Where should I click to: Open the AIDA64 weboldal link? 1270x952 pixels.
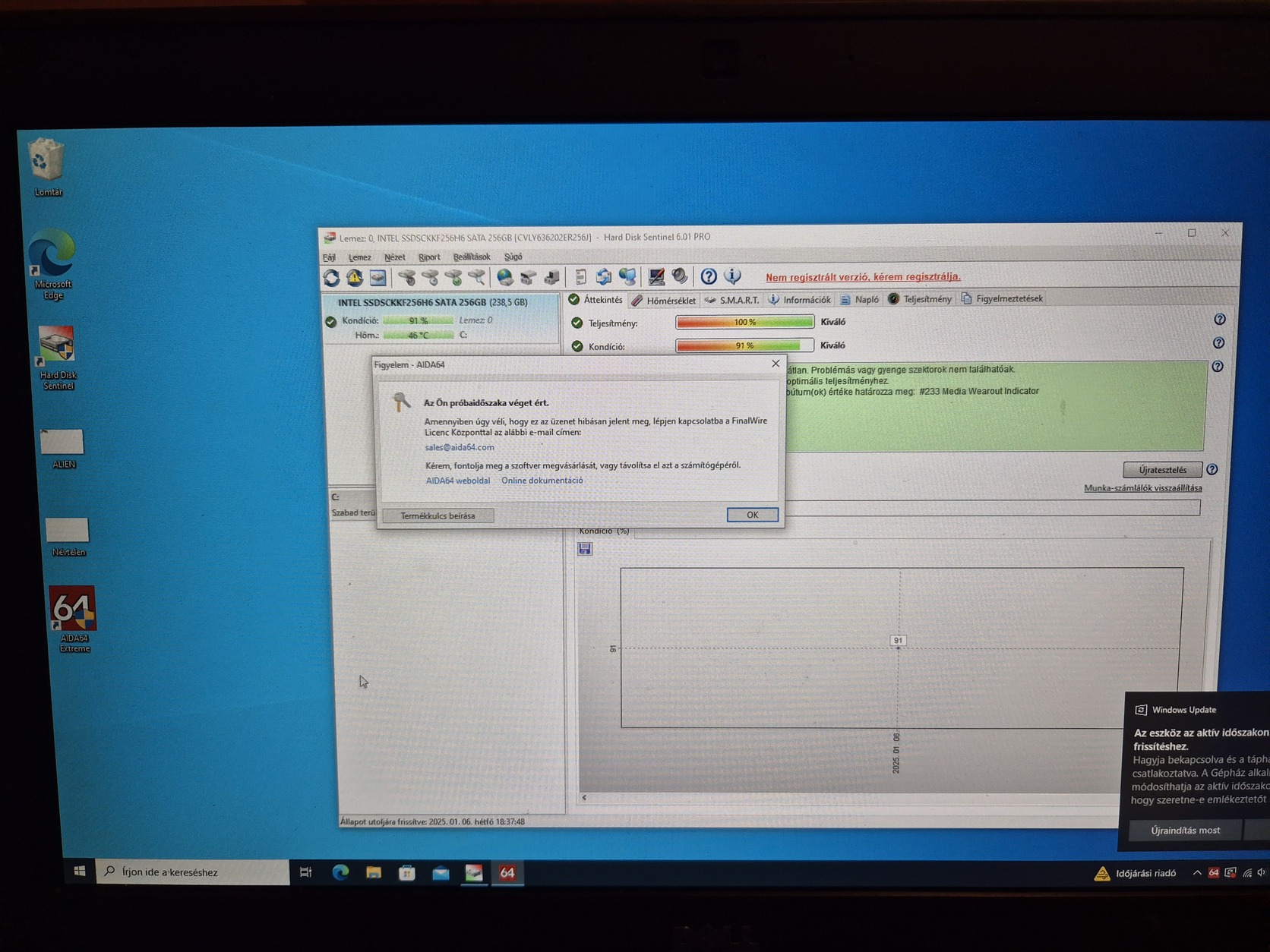pyautogui.click(x=458, y=481)
